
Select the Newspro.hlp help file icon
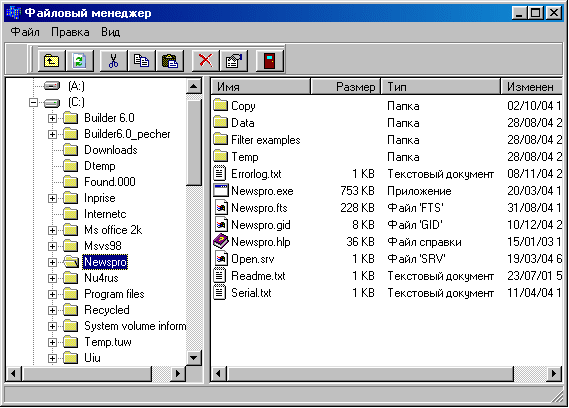click(220, 241)
